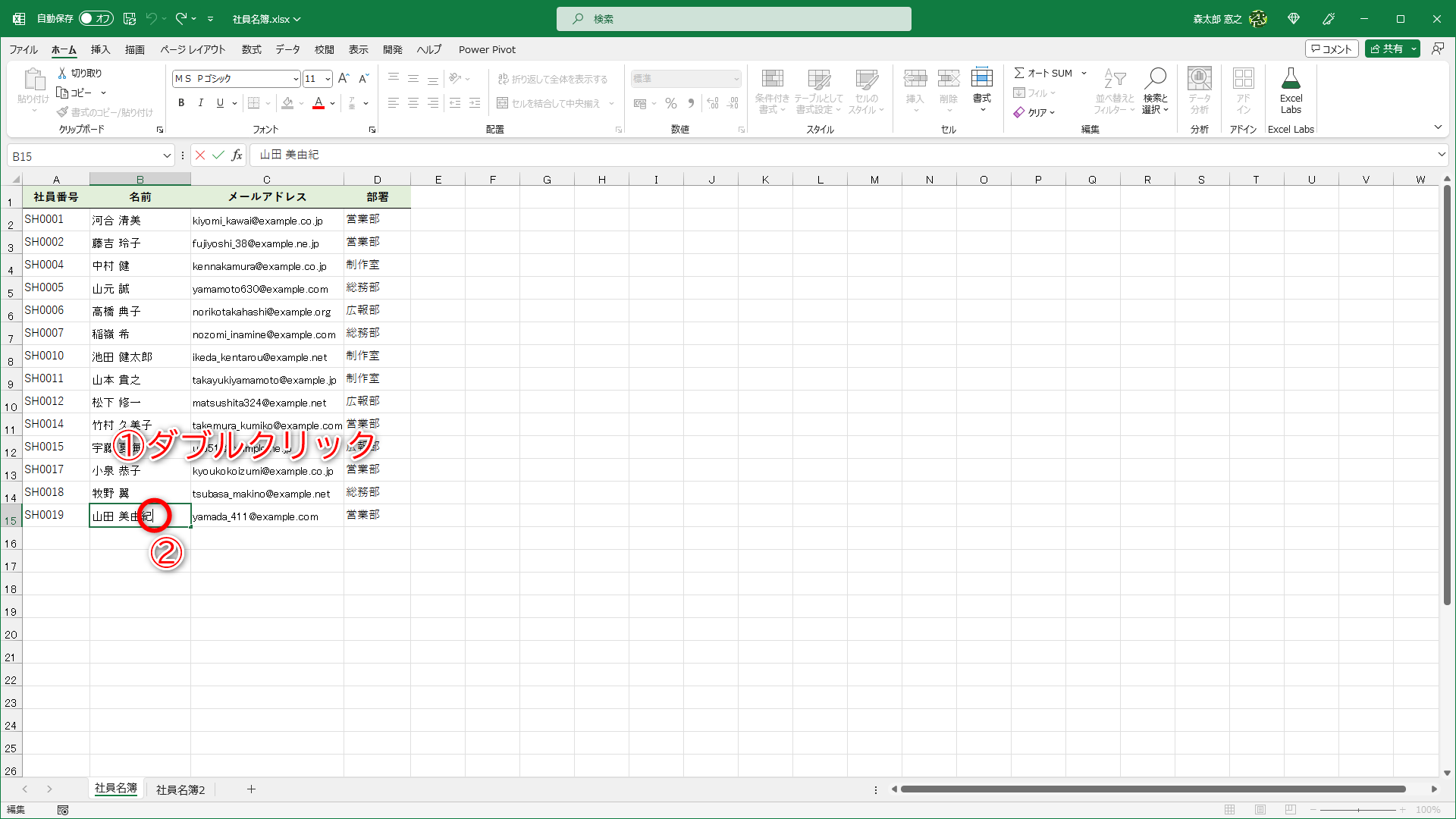Click the zoom slider in status bar
This screenshot has height=819, width=1456.
point(1357,810)
